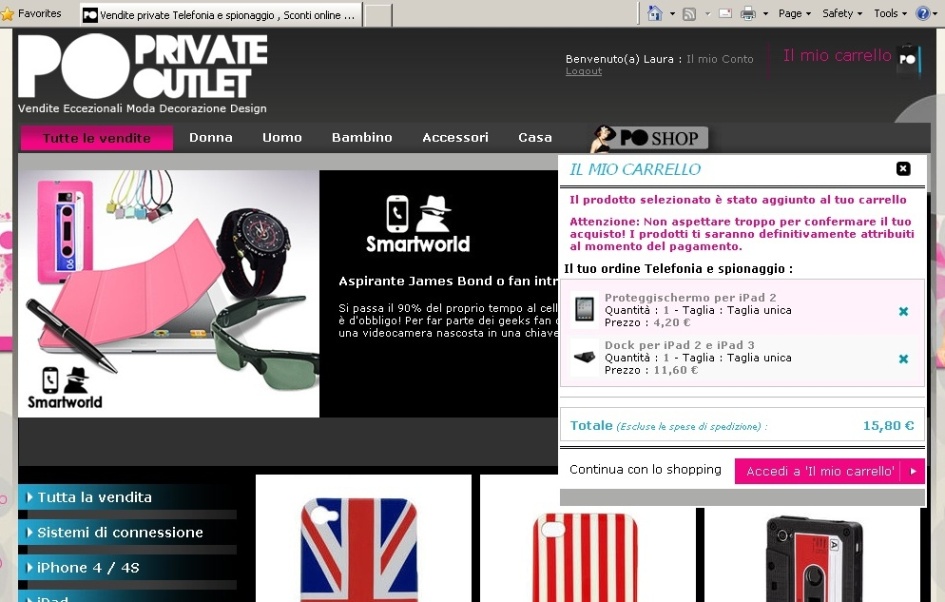945x602 pixels.
Task: Open the Union Jack phone case product
Action: (363, 539)
